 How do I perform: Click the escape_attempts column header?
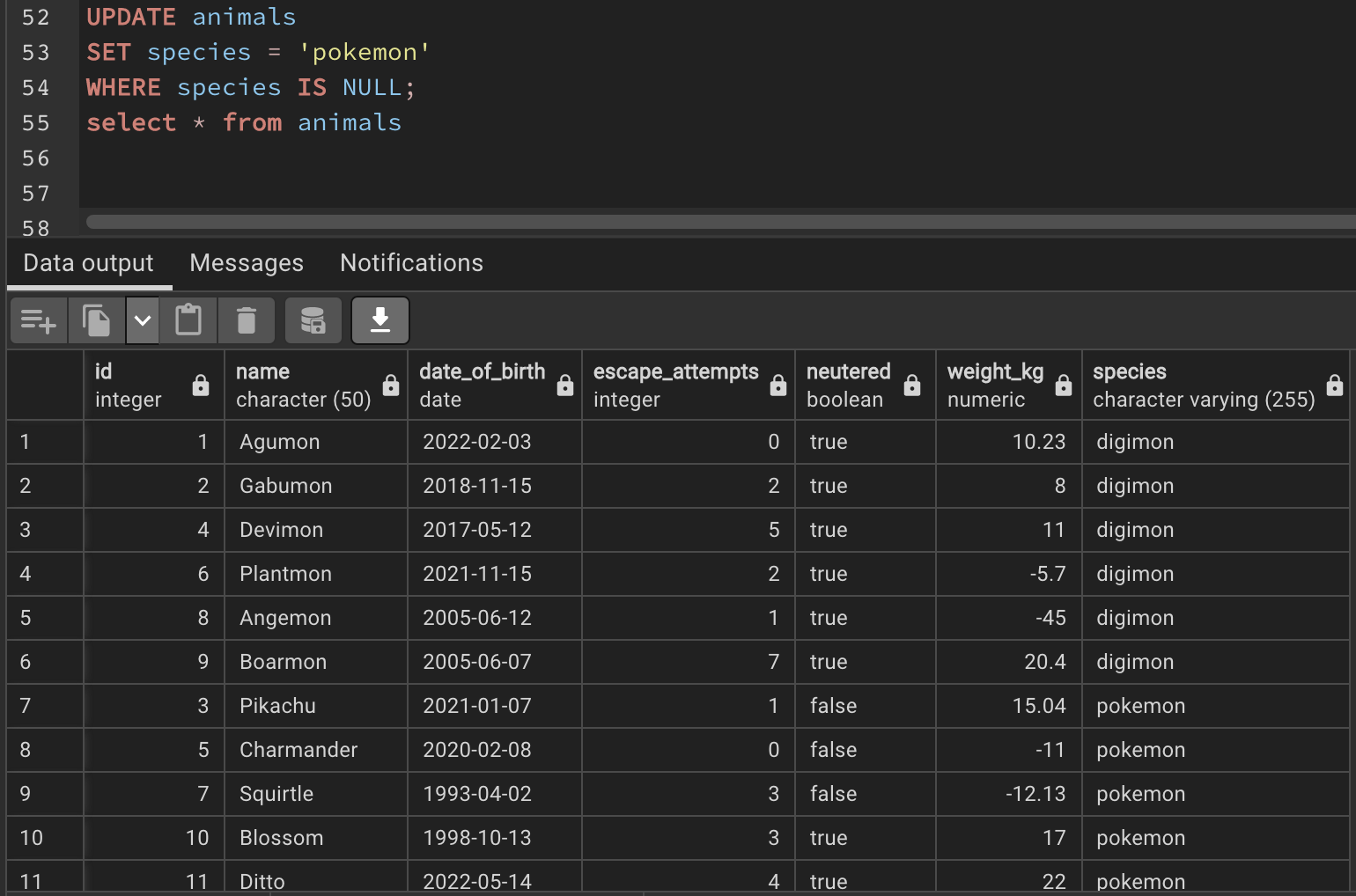(675, 385)
